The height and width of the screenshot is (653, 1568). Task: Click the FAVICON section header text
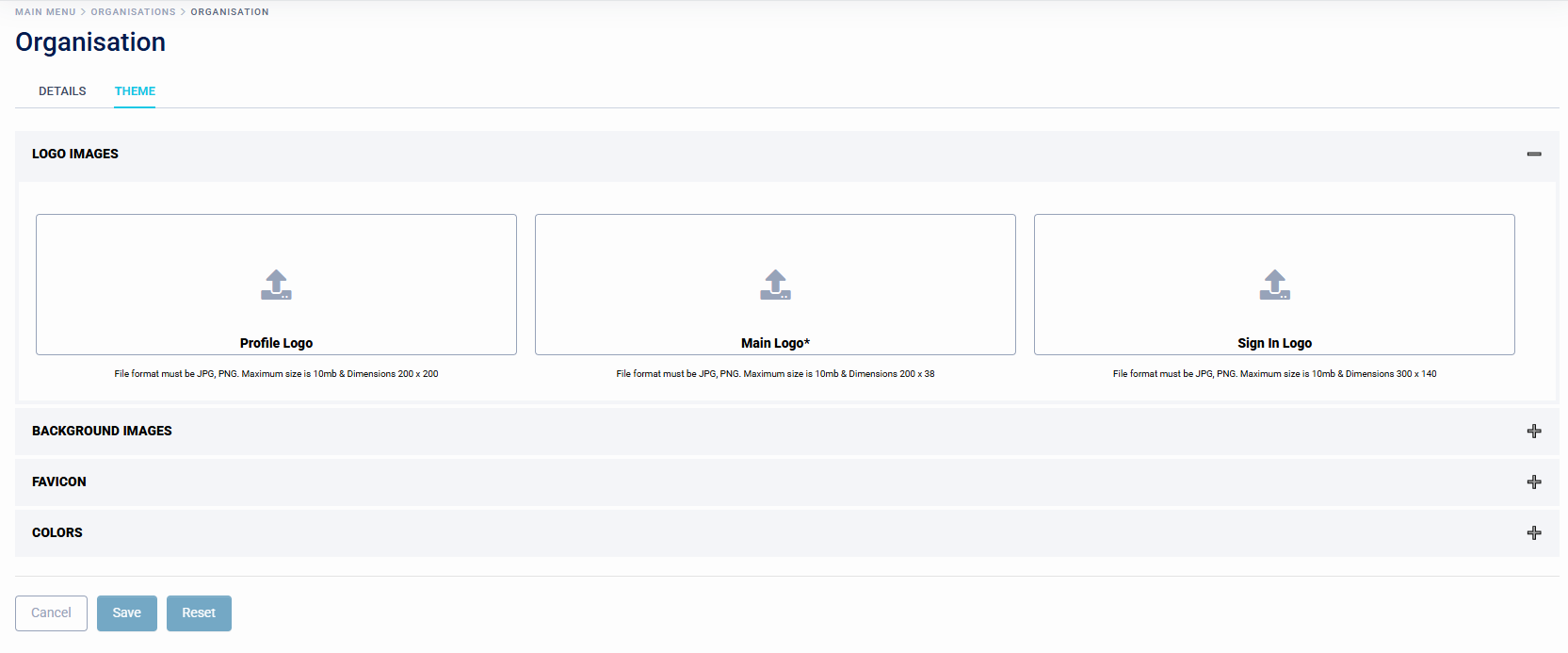coord(59,482)
